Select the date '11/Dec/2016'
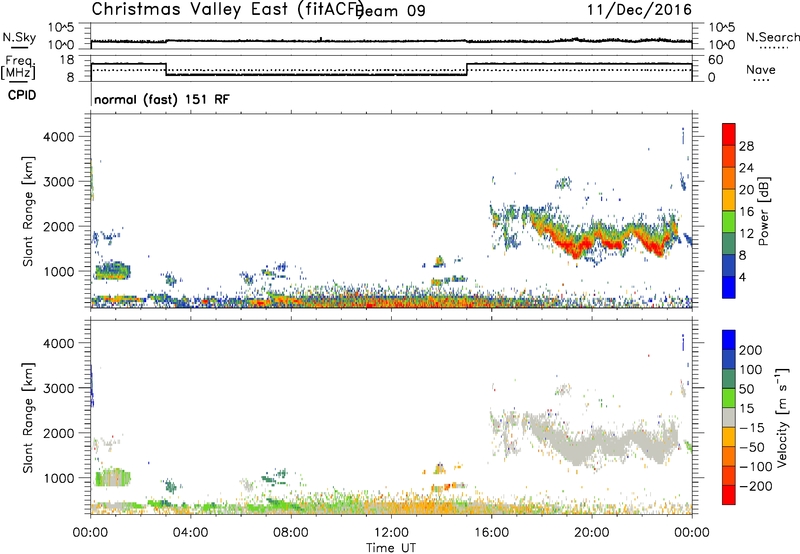Viewport: 800px width, 554px height. point(639,10)
